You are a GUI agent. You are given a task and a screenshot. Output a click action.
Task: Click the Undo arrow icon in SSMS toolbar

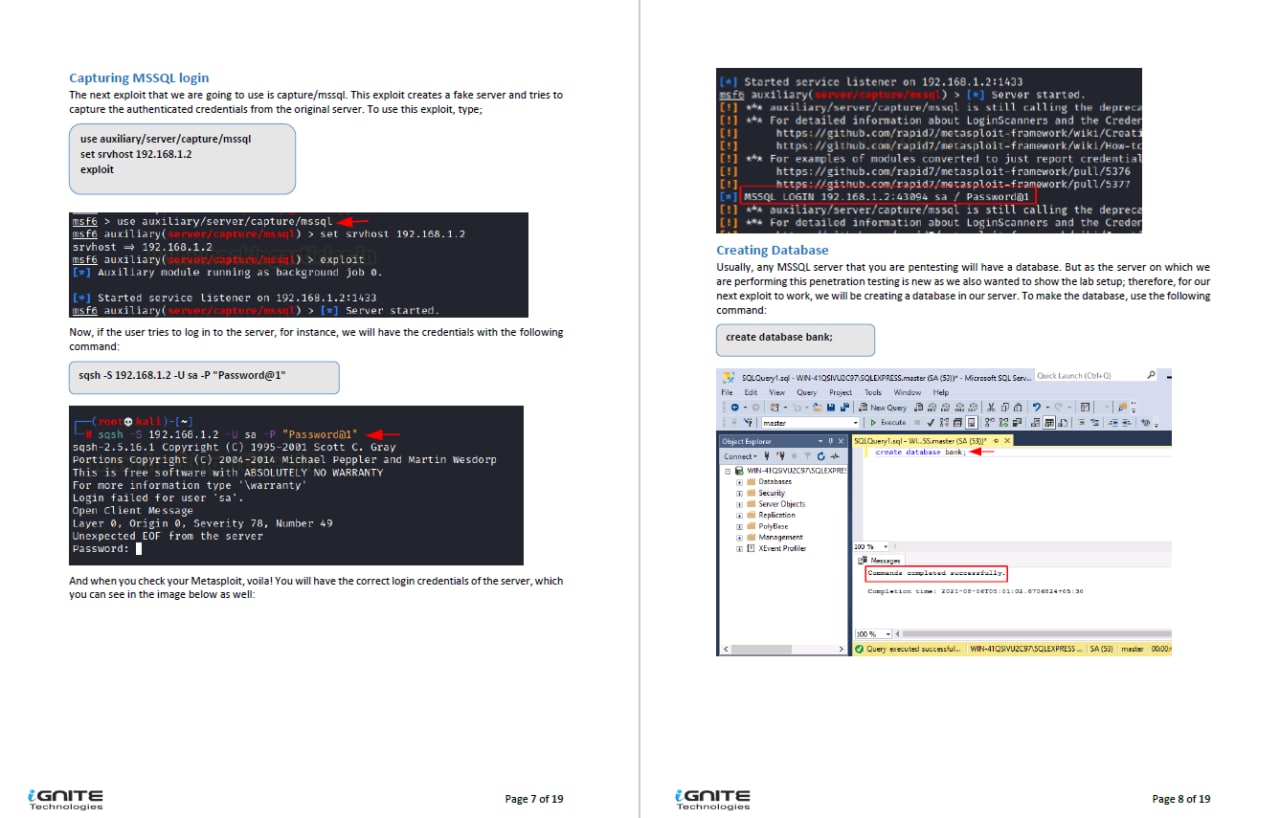pyautogui.click(x=1036, y=408)
